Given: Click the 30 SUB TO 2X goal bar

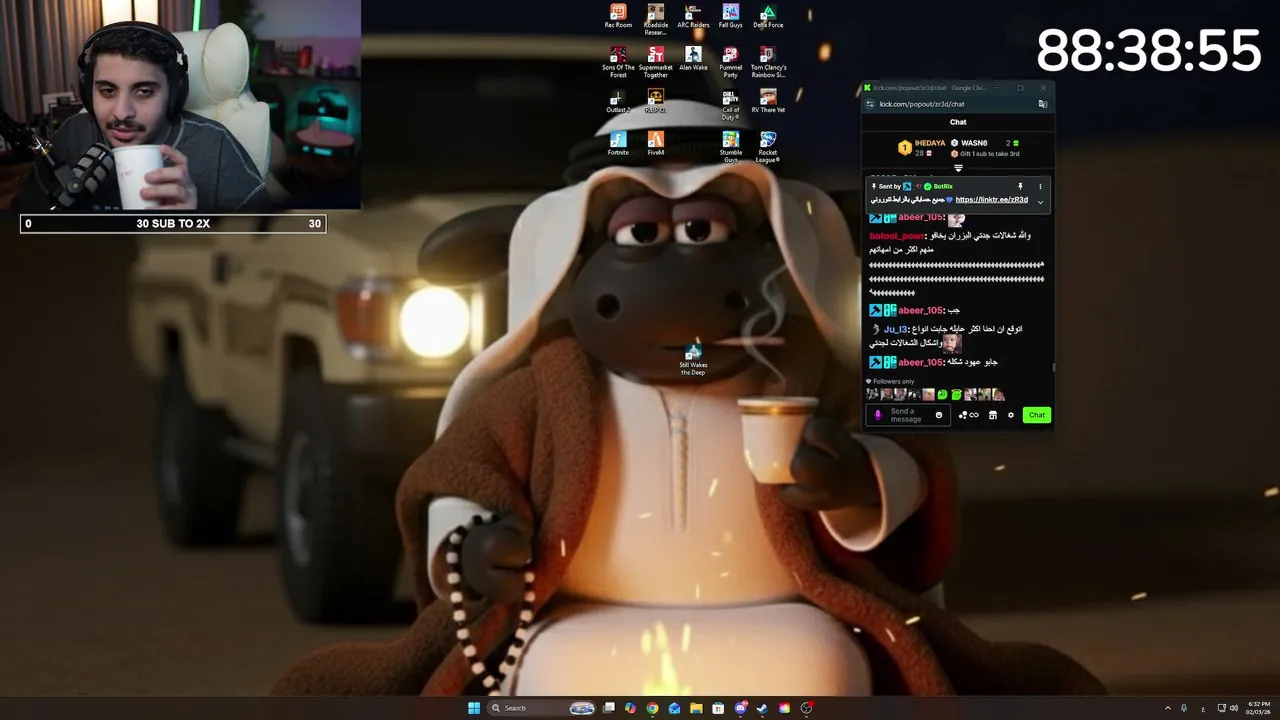Looking at the screenshot, I should coord(173,224).
